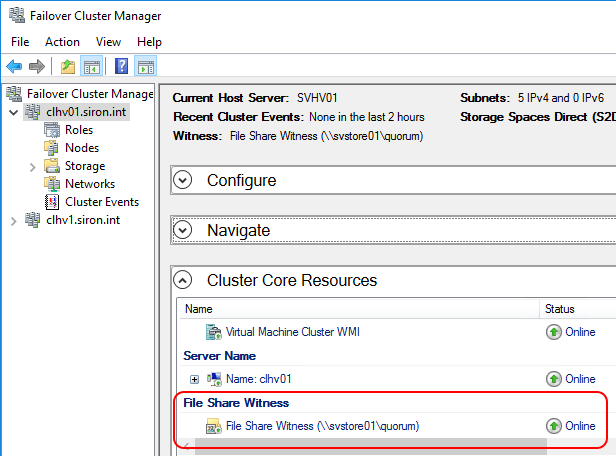This screenshot has height=456, width=616.
Task: Click the SVHV01 current host server value
Action: [x=317, y=98]
